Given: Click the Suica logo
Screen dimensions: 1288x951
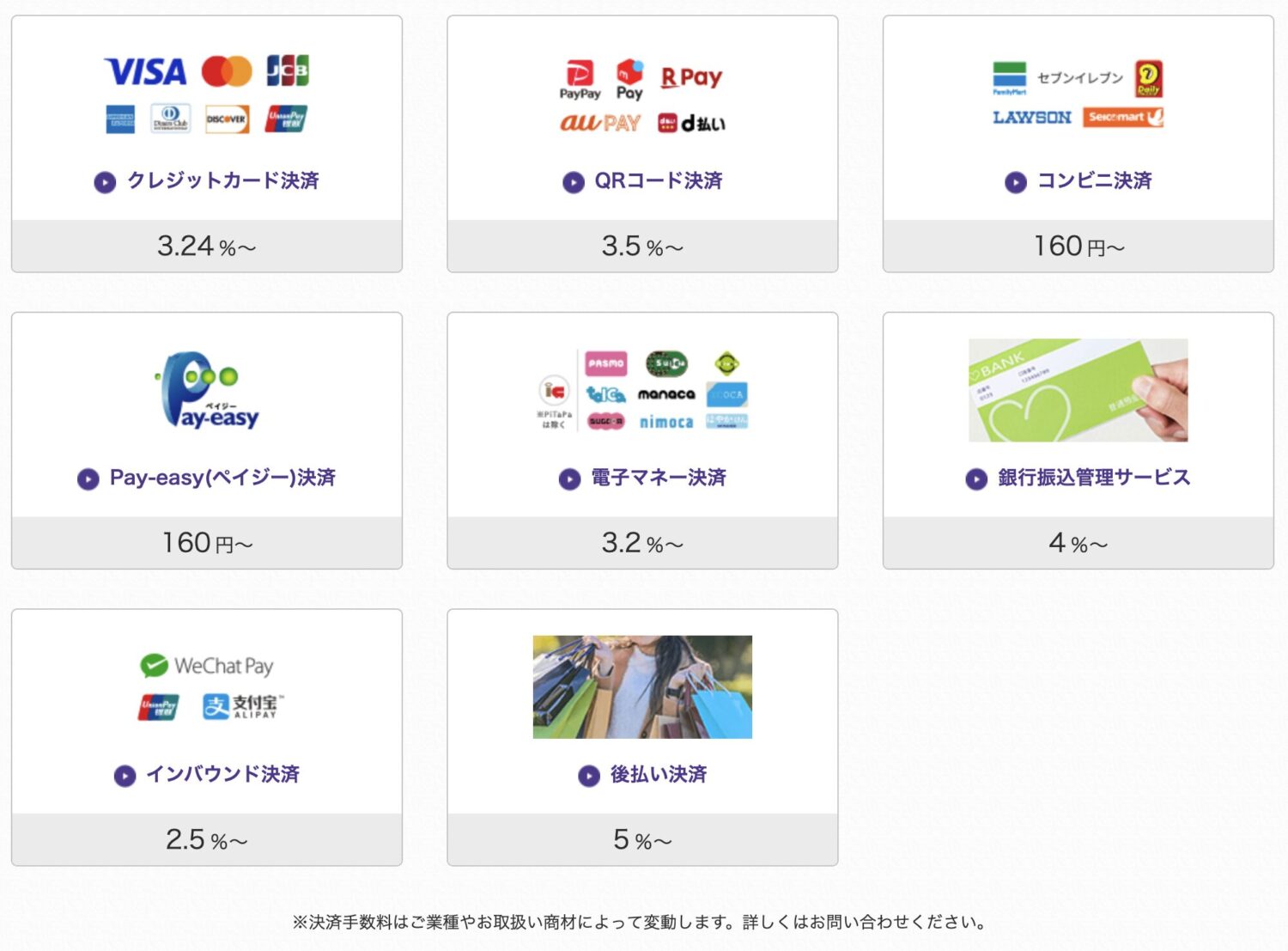Looking at the screenshot, I should pos(666,363).
